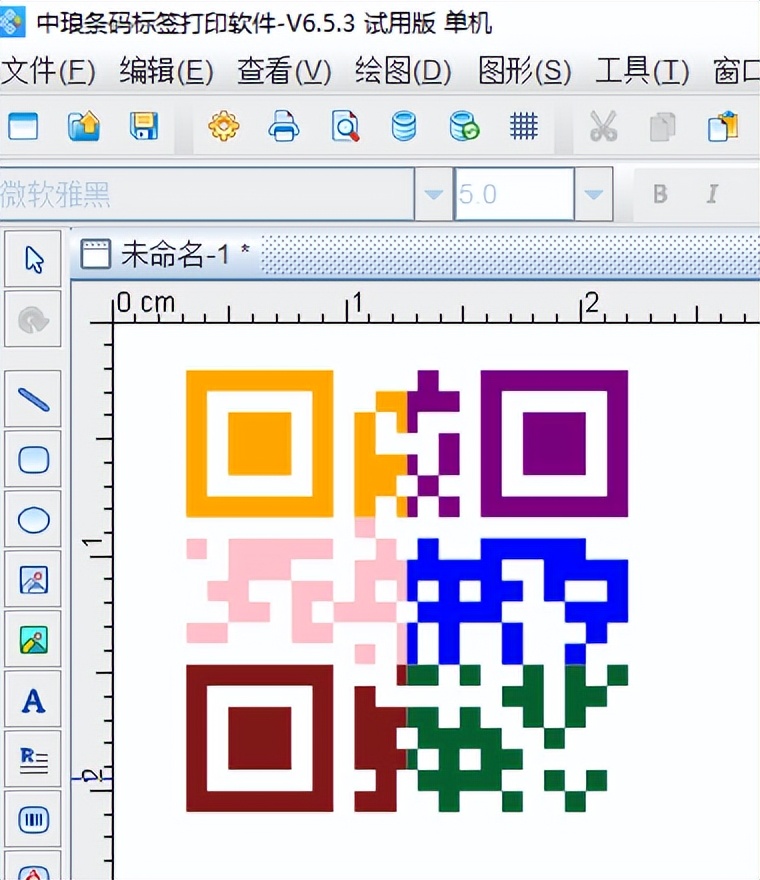Toggle the grid display icon
Viewport: 760px width, 880px height.
[x=524, y=126]
